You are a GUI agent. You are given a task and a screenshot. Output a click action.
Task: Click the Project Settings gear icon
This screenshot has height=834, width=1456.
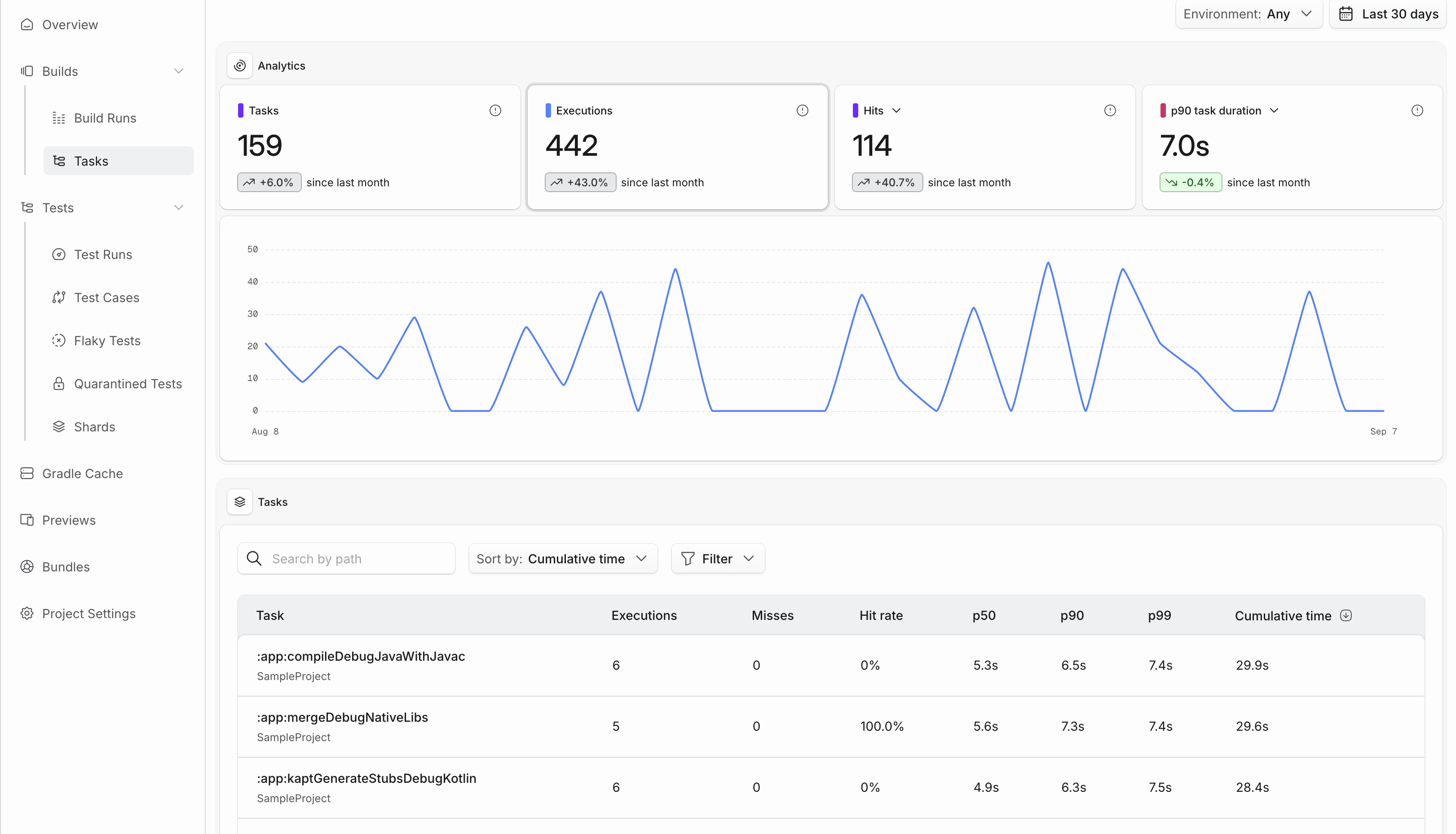[x=27, y=614]
